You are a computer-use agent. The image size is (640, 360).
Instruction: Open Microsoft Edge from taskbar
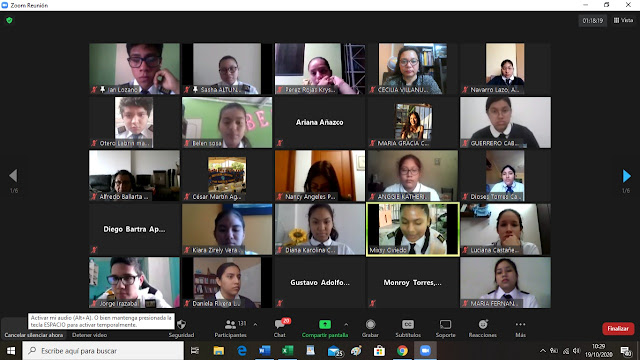pos(242,351)
